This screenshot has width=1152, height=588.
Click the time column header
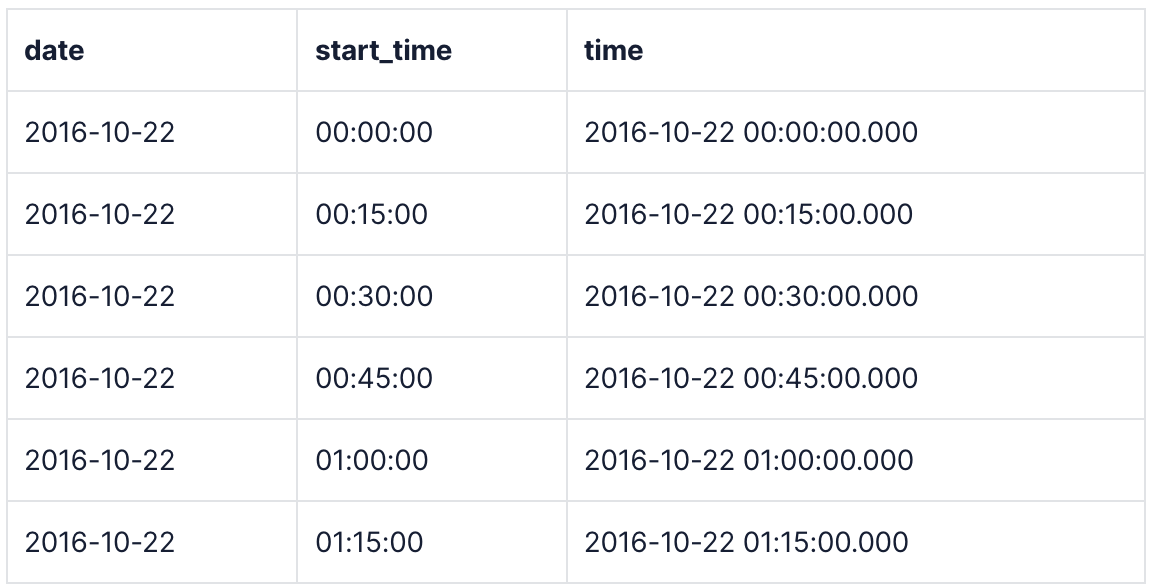pos(614,51)
